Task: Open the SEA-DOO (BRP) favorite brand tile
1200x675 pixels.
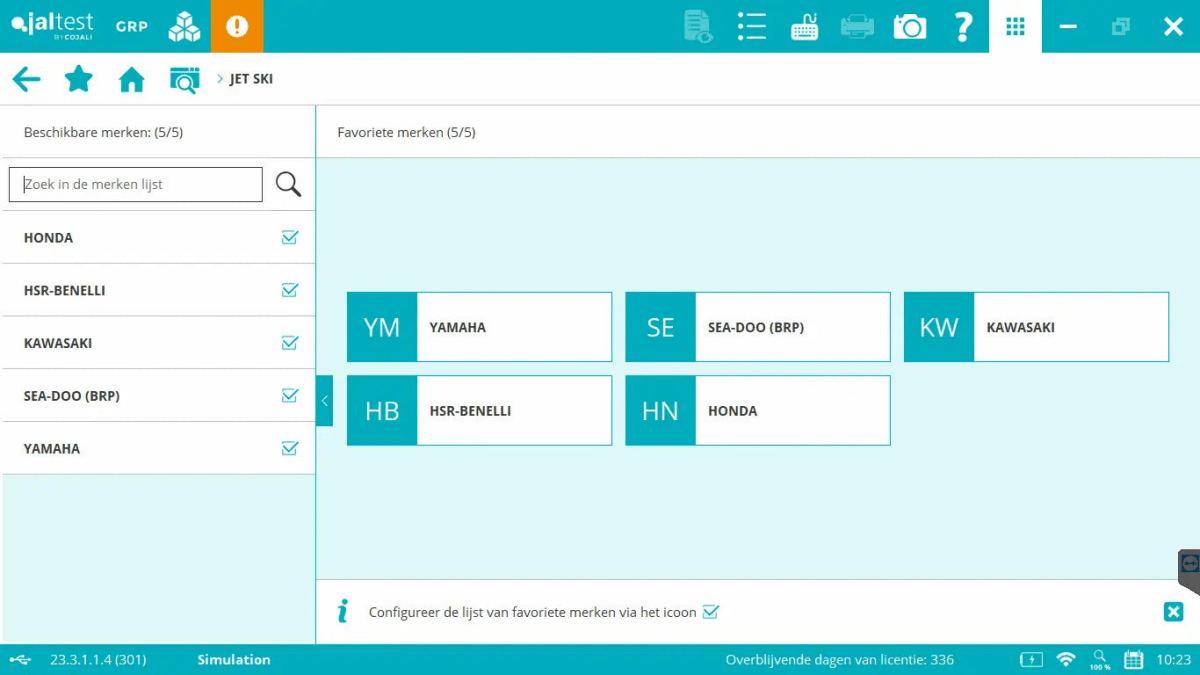Action: 757,327
